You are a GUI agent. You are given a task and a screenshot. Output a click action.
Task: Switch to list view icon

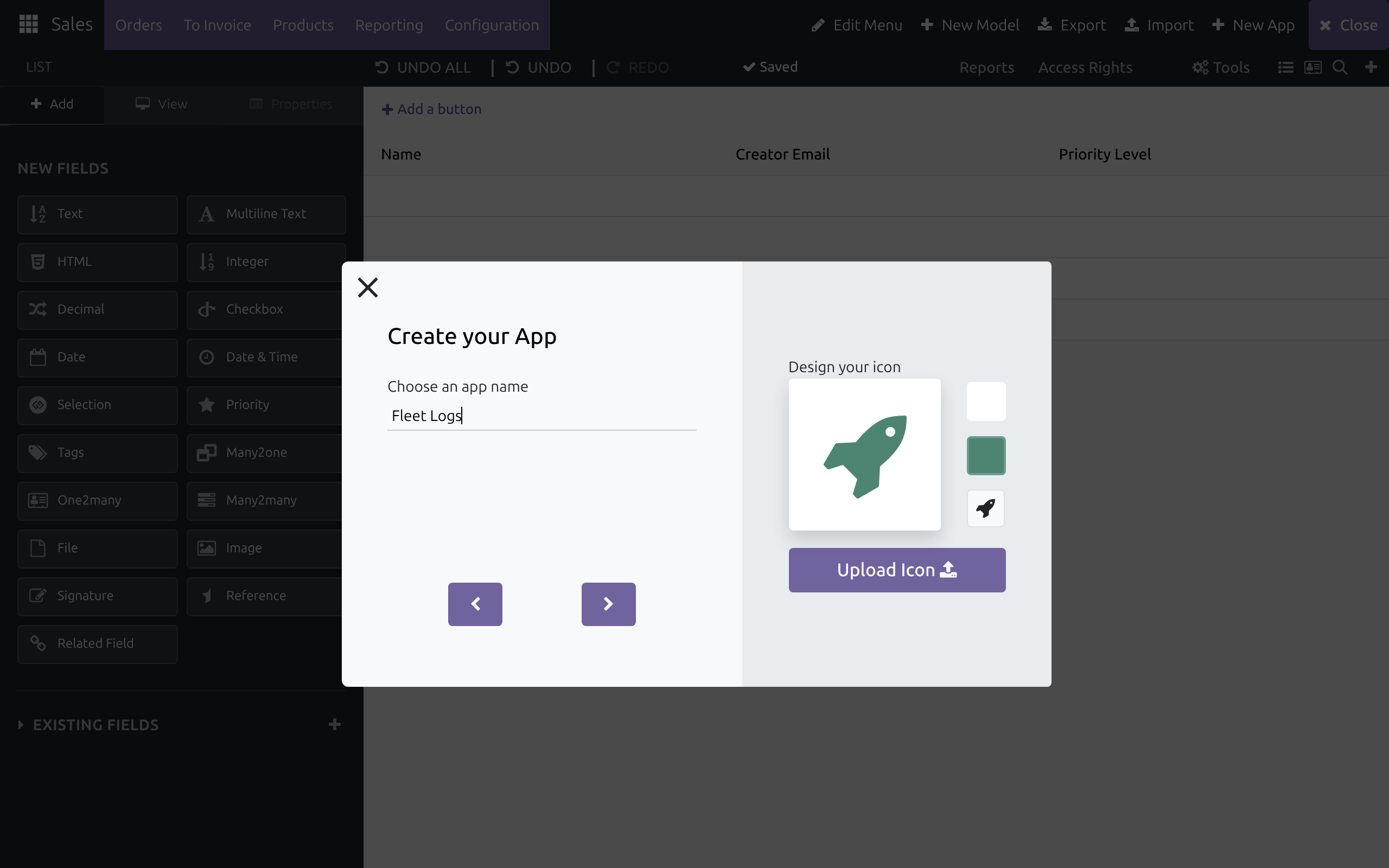pyautogui.click(x=1286, y=67)
